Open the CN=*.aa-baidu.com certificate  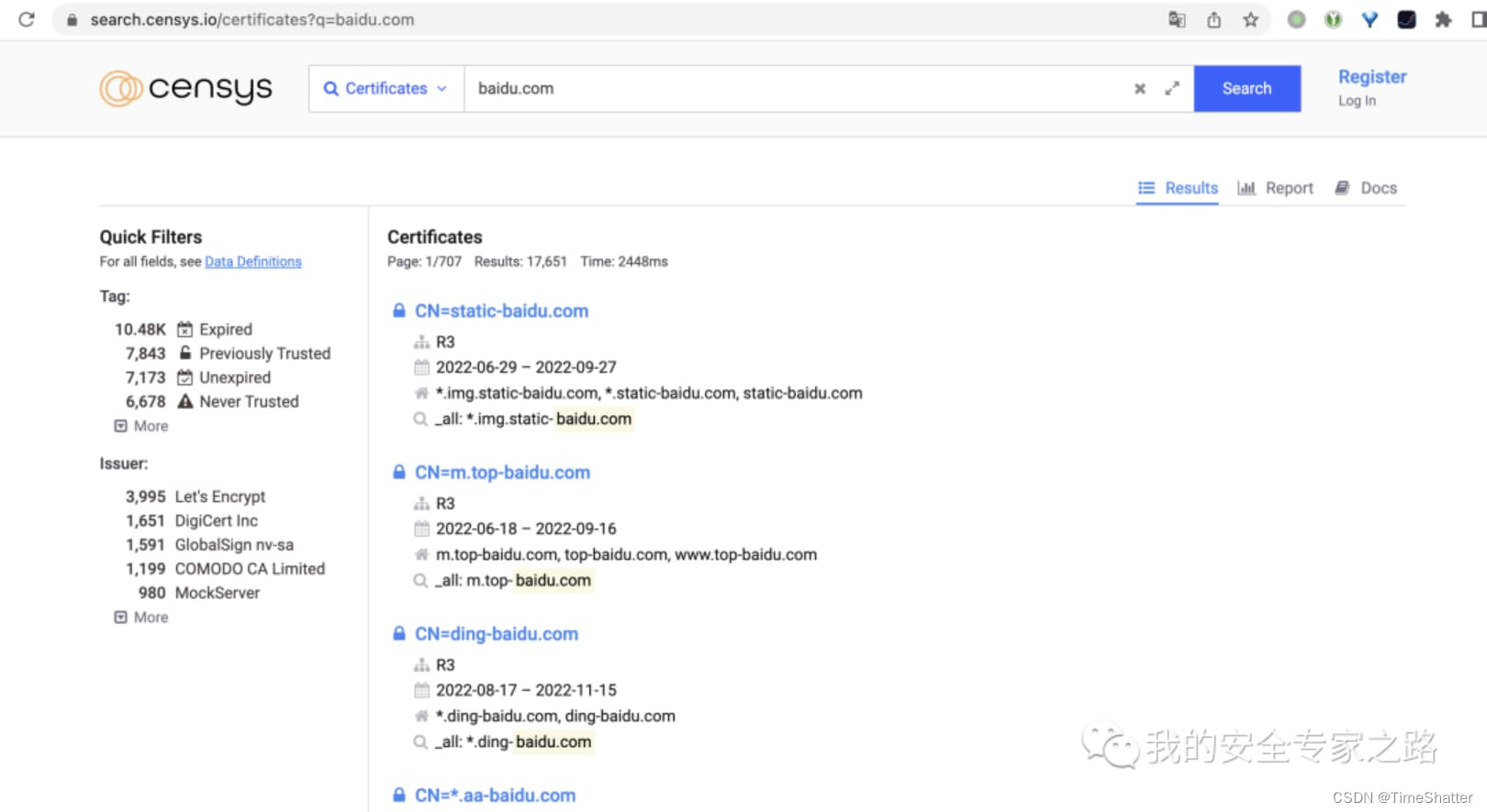point(495,795)
